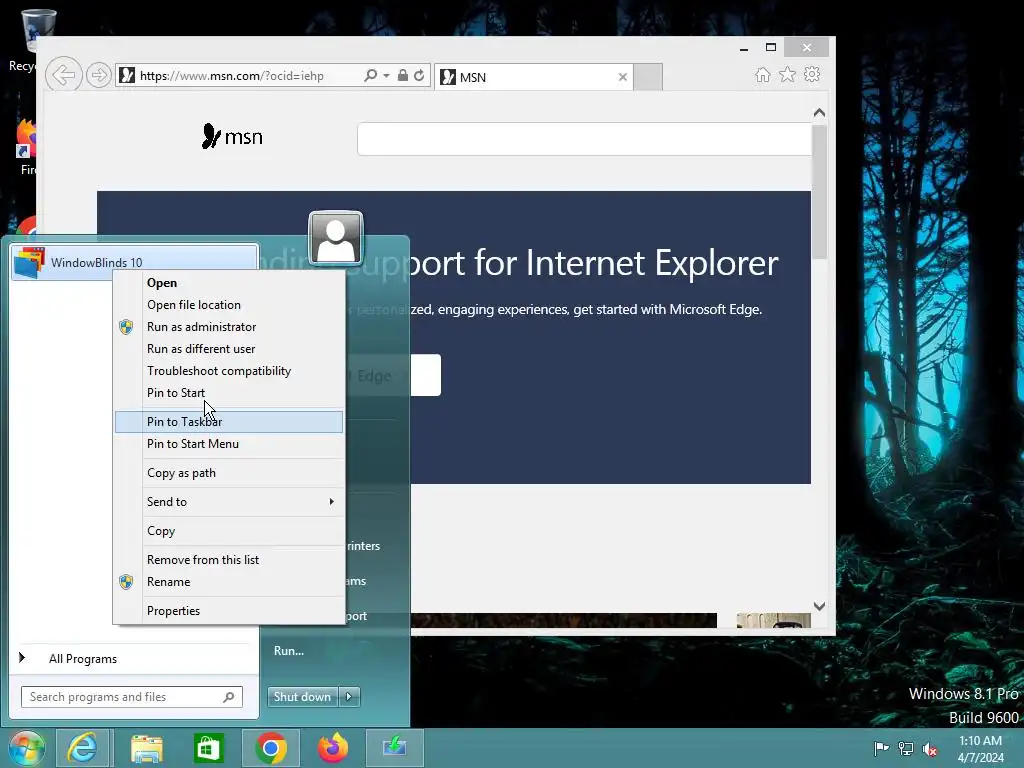The width and height of the screenshot is (1024, 768).
Task: Click the msn logo on the page
Action: point(232,136)
